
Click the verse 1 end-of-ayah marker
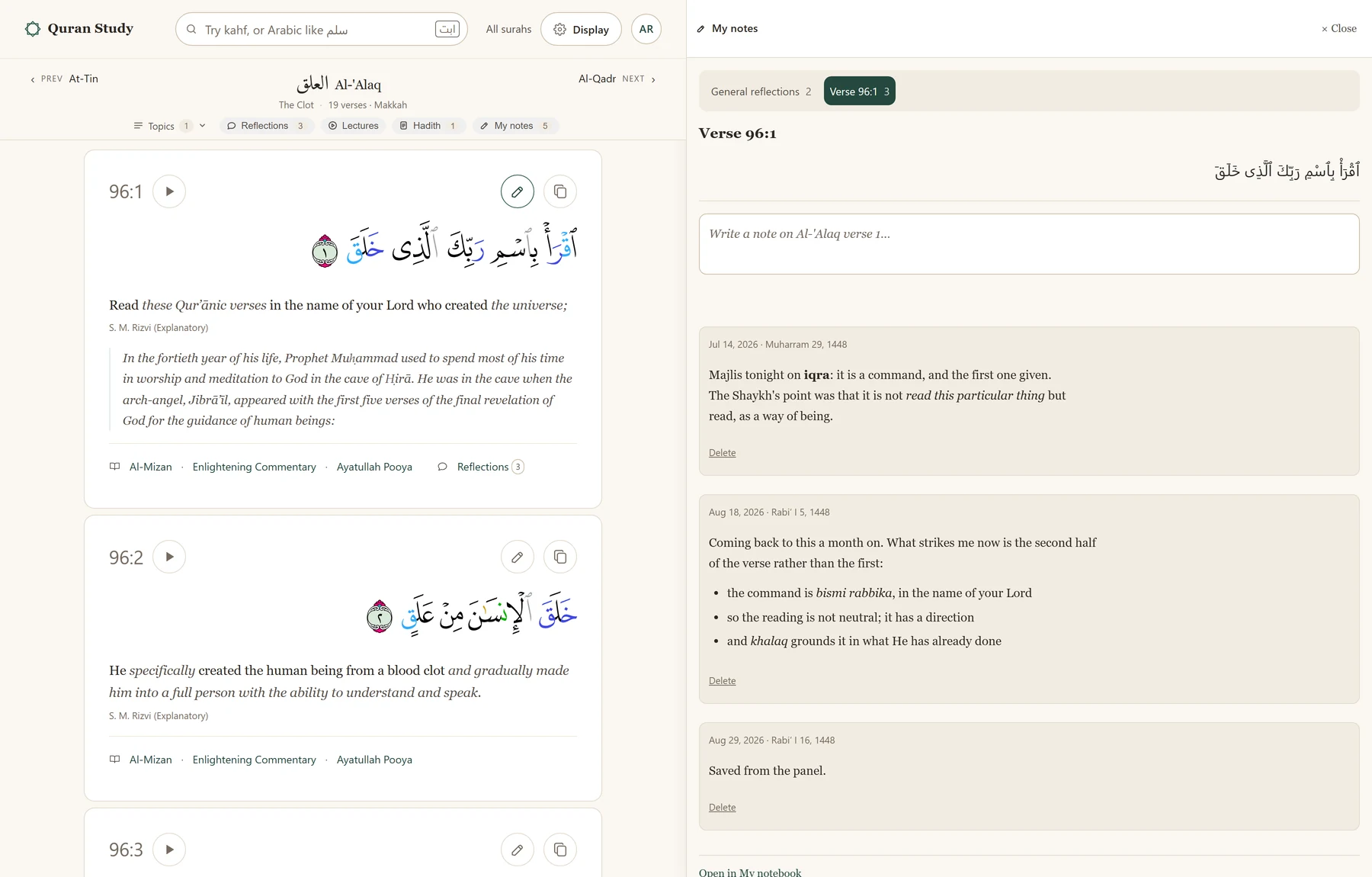(325, 251)
